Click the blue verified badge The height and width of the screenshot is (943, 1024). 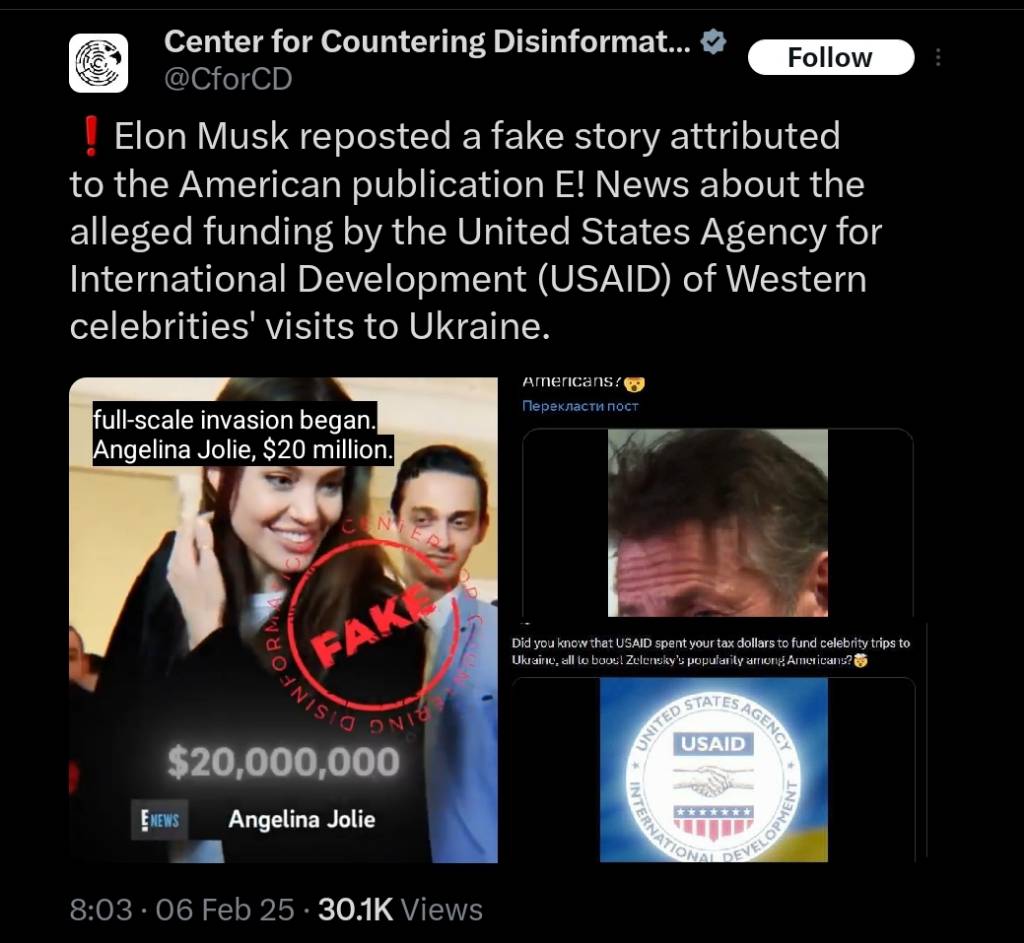[713, 42]
